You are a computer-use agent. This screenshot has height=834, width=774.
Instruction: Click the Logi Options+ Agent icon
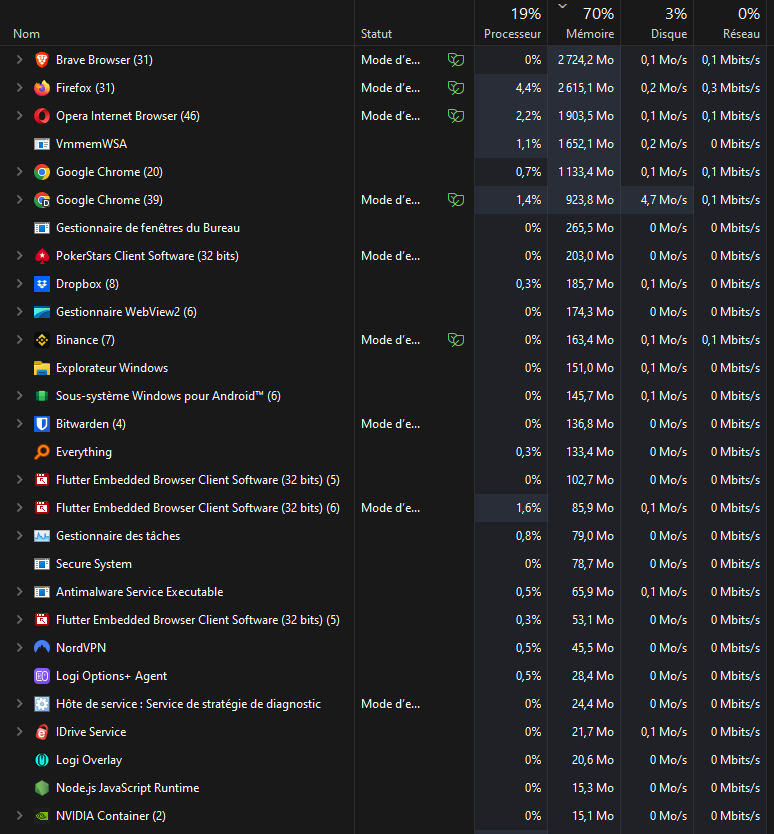pyautogui.click(x=42, y=676)
